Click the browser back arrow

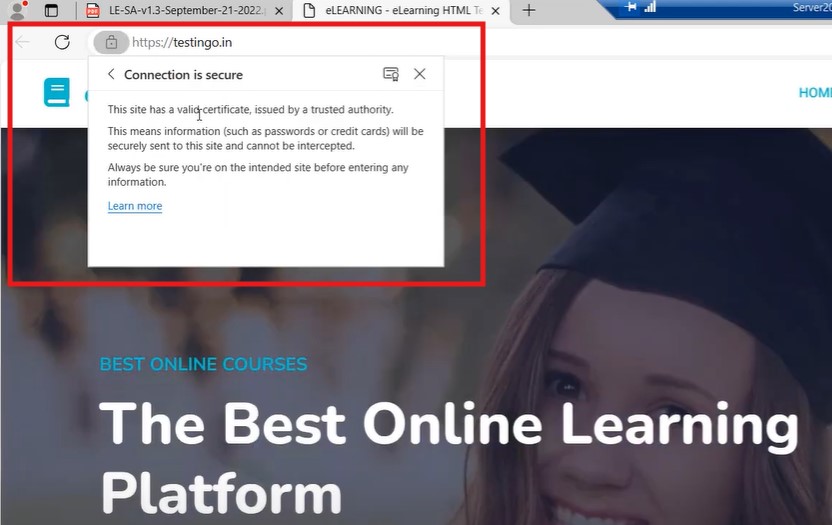coord(22,42)
